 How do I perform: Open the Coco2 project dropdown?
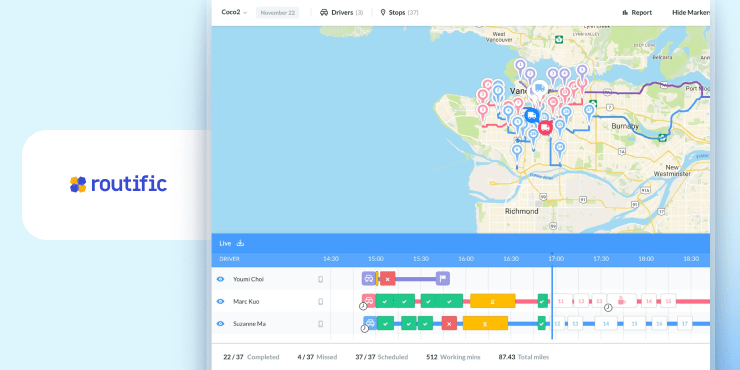click(234, 12)
